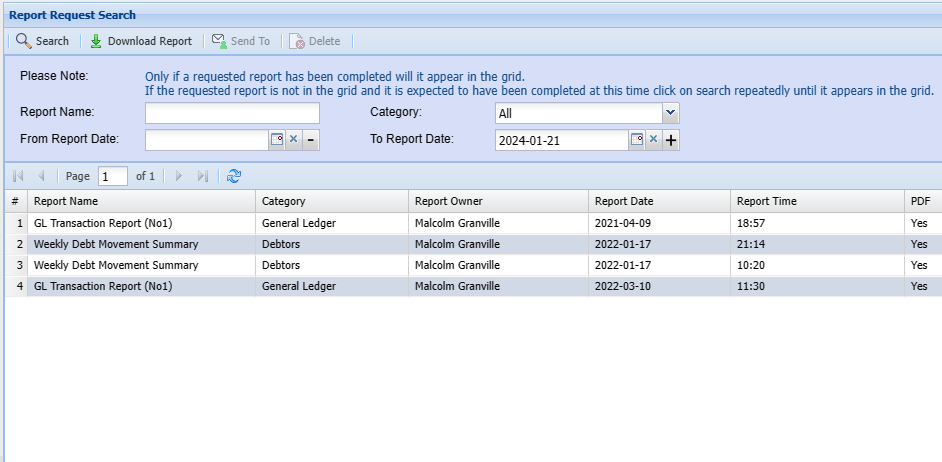This screenshot has width=942, height=462.
Task: Click Debtors category in row 3
Action: click(x=281, y=265)
